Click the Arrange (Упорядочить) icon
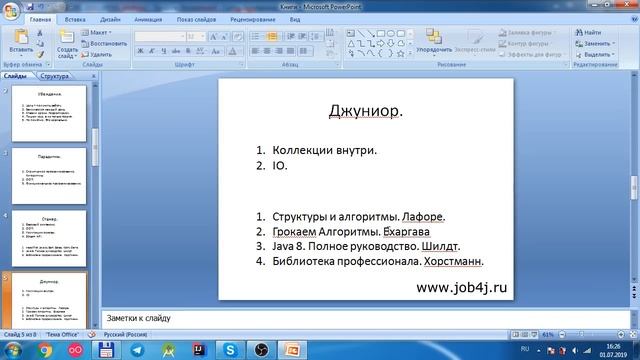 [x=434, y=36]
